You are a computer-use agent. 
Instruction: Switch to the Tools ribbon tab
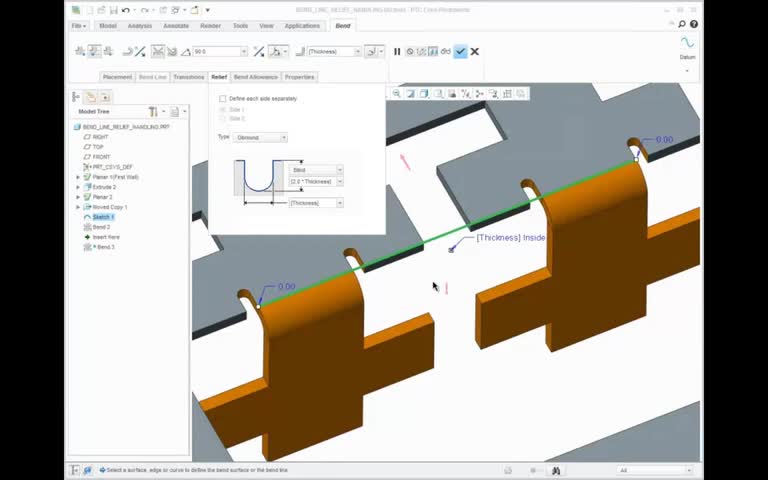(x=240, y=25)
